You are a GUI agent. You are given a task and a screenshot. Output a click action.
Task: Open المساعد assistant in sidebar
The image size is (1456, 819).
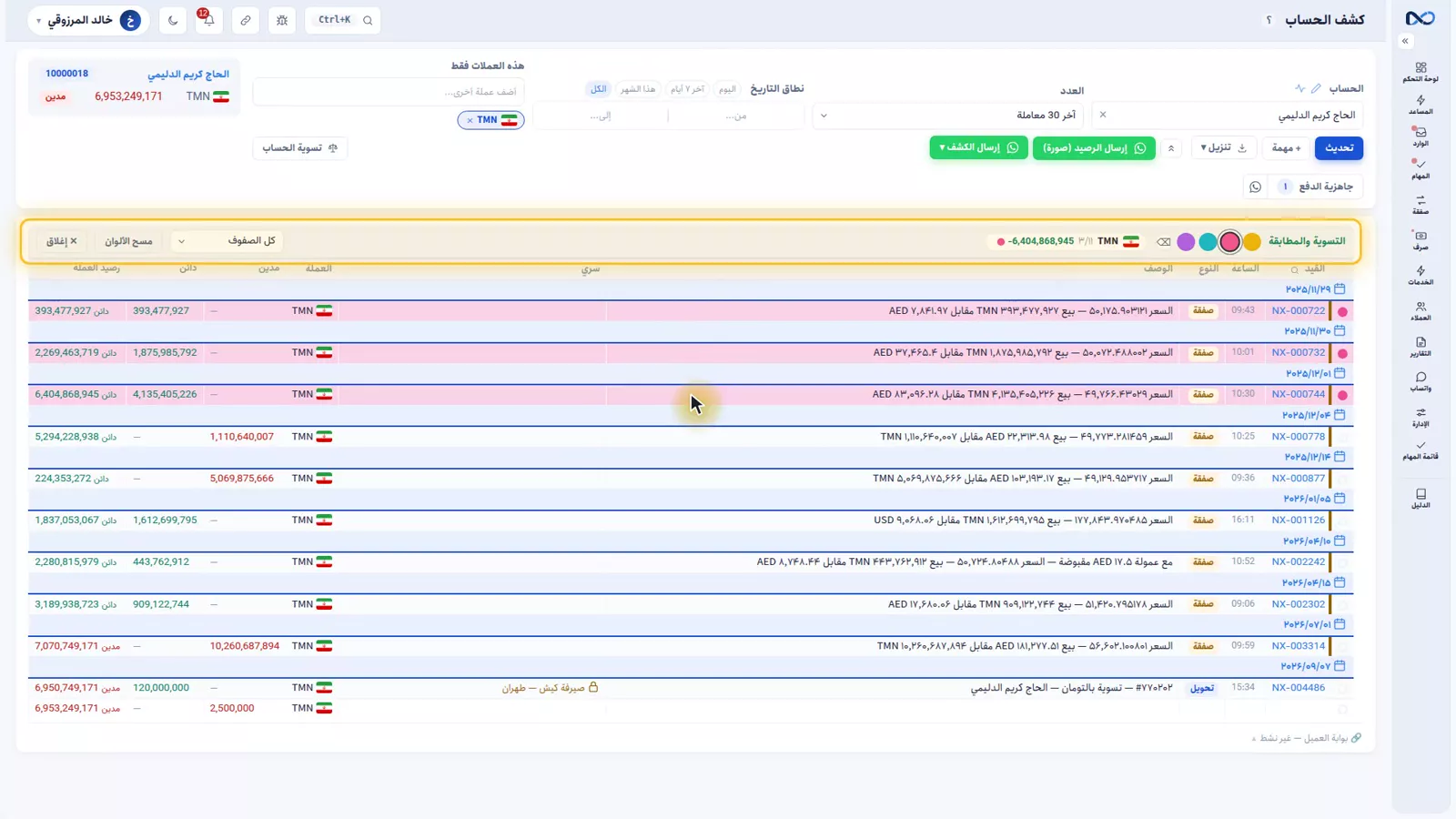[x=1421, y=106]
